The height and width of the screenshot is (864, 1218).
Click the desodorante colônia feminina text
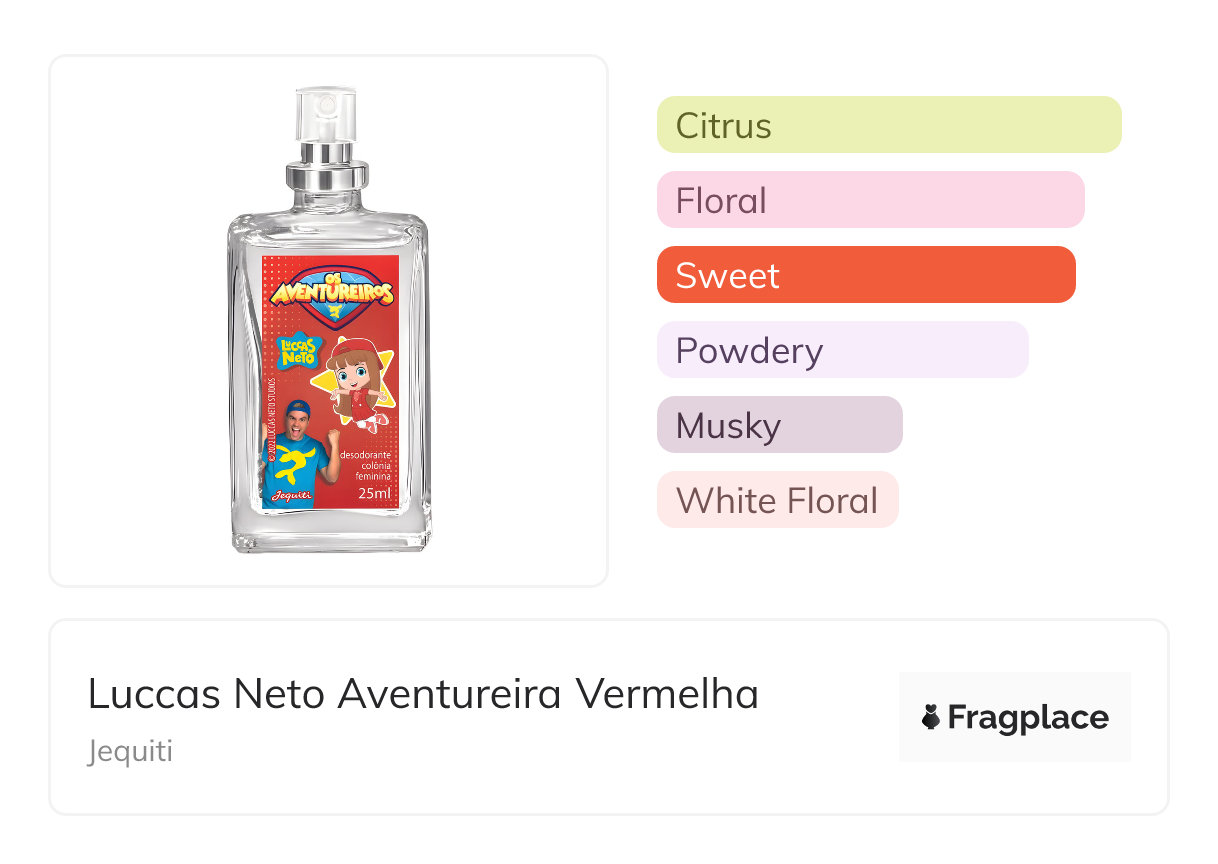point(365,466)
